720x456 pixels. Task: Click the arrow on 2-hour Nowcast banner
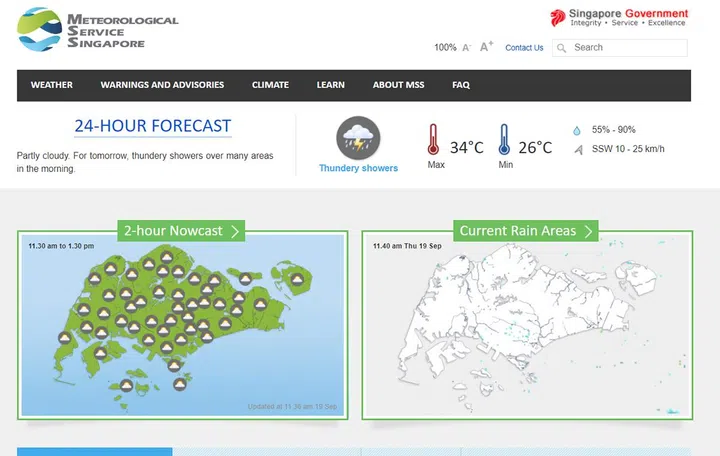pyautogui.click(x=235, y=231)
